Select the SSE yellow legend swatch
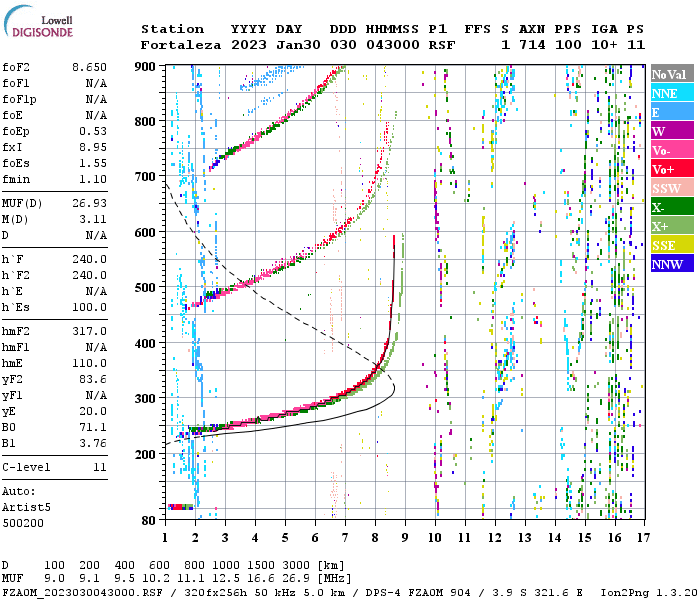 click(672, 245)
